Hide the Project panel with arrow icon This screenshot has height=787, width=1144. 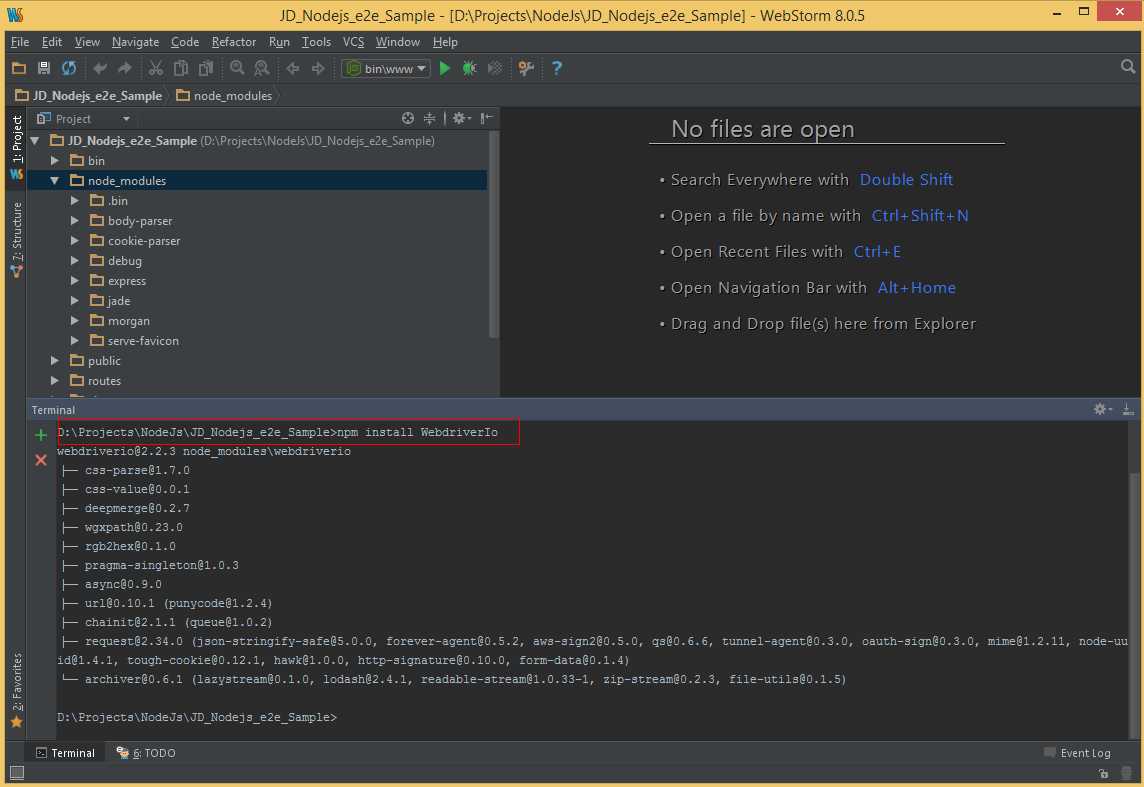(487, 118)
